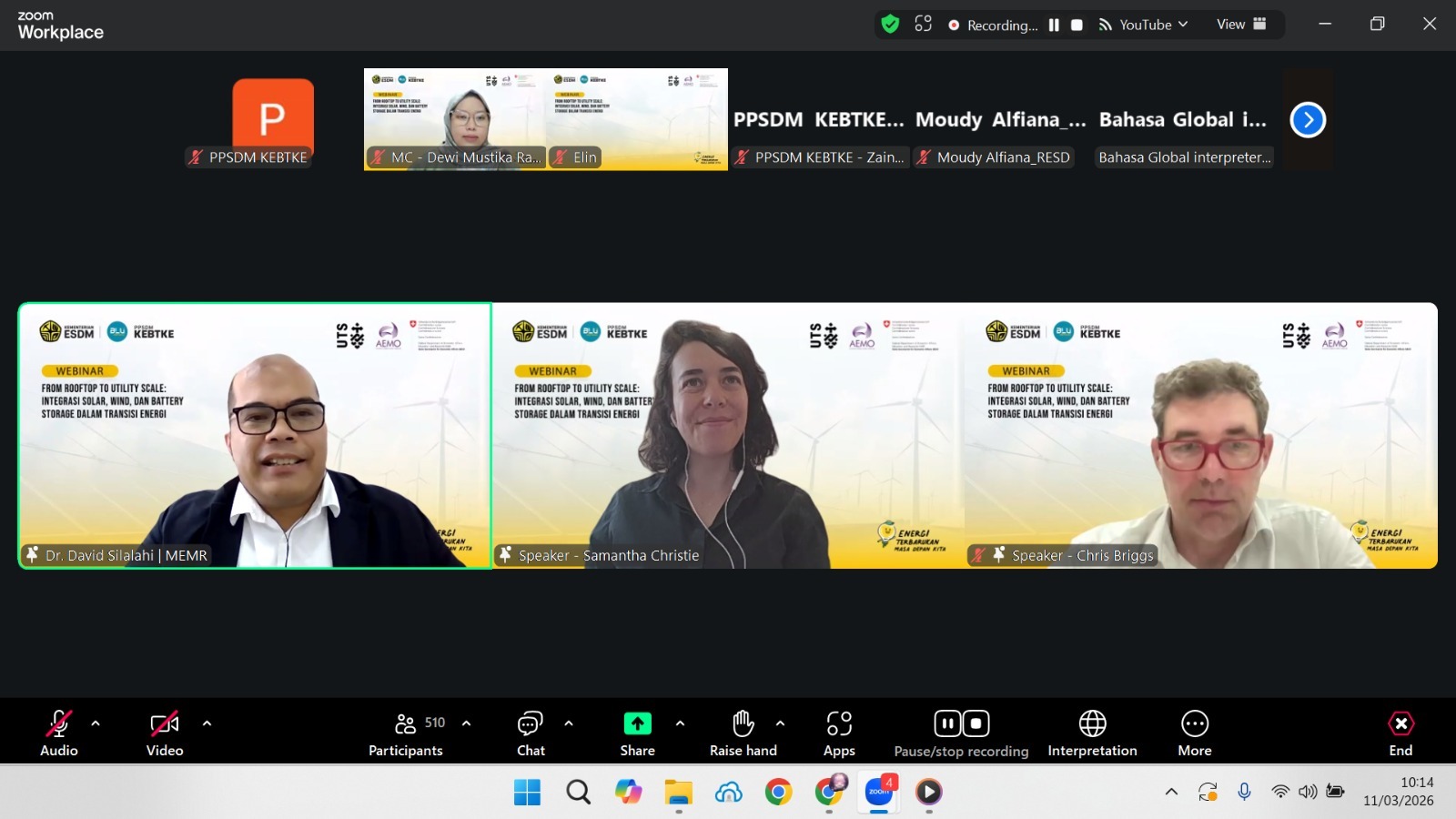Open the View layout menu

(1240, 25)
